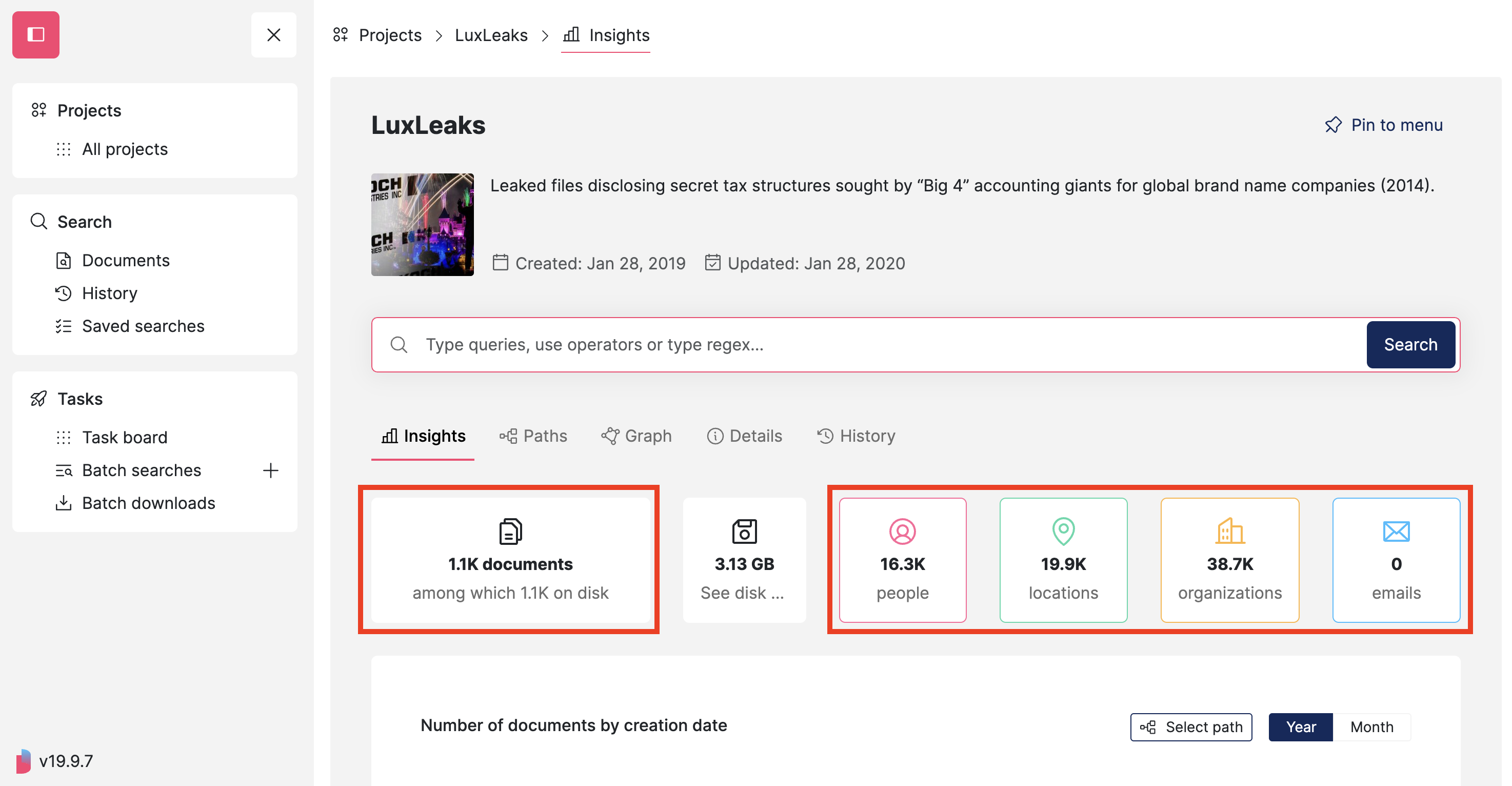Screen dimensions: 1512x786
Task: Click the Documents icon under Search
Action: (64, 260)
